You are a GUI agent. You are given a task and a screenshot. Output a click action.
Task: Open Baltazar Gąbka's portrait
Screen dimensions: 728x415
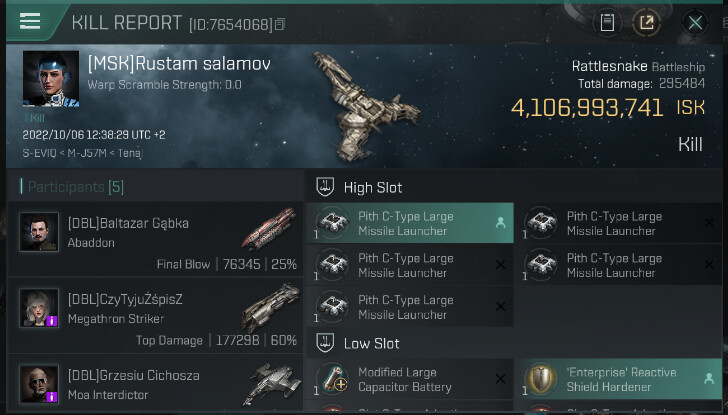coord(39,232)
